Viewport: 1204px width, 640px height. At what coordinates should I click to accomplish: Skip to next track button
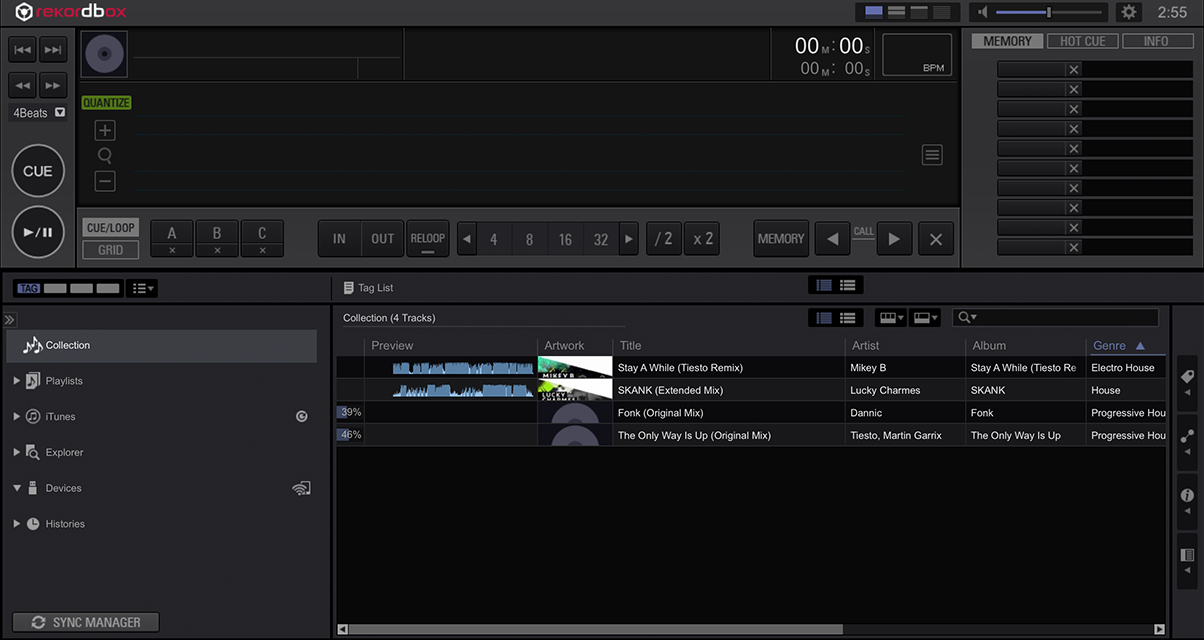coord(53,50)
